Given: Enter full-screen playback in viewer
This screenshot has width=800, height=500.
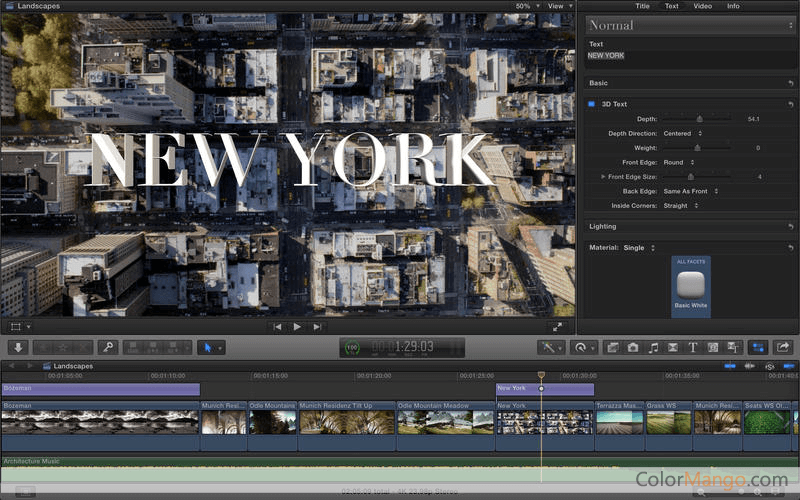Looking at the screenshot, I should click(557, 327).
